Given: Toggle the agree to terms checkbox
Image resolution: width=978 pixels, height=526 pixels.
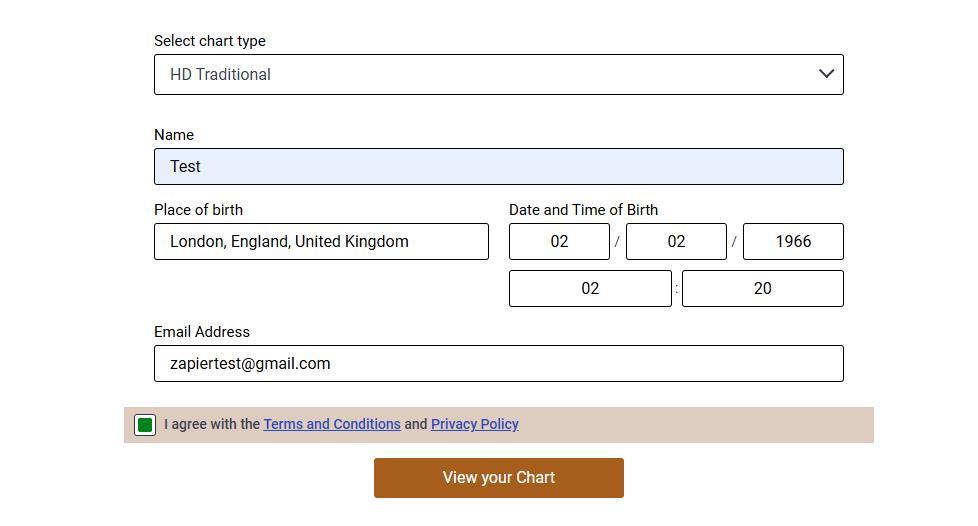Looking at the screenshot, I should coord(145,426).
